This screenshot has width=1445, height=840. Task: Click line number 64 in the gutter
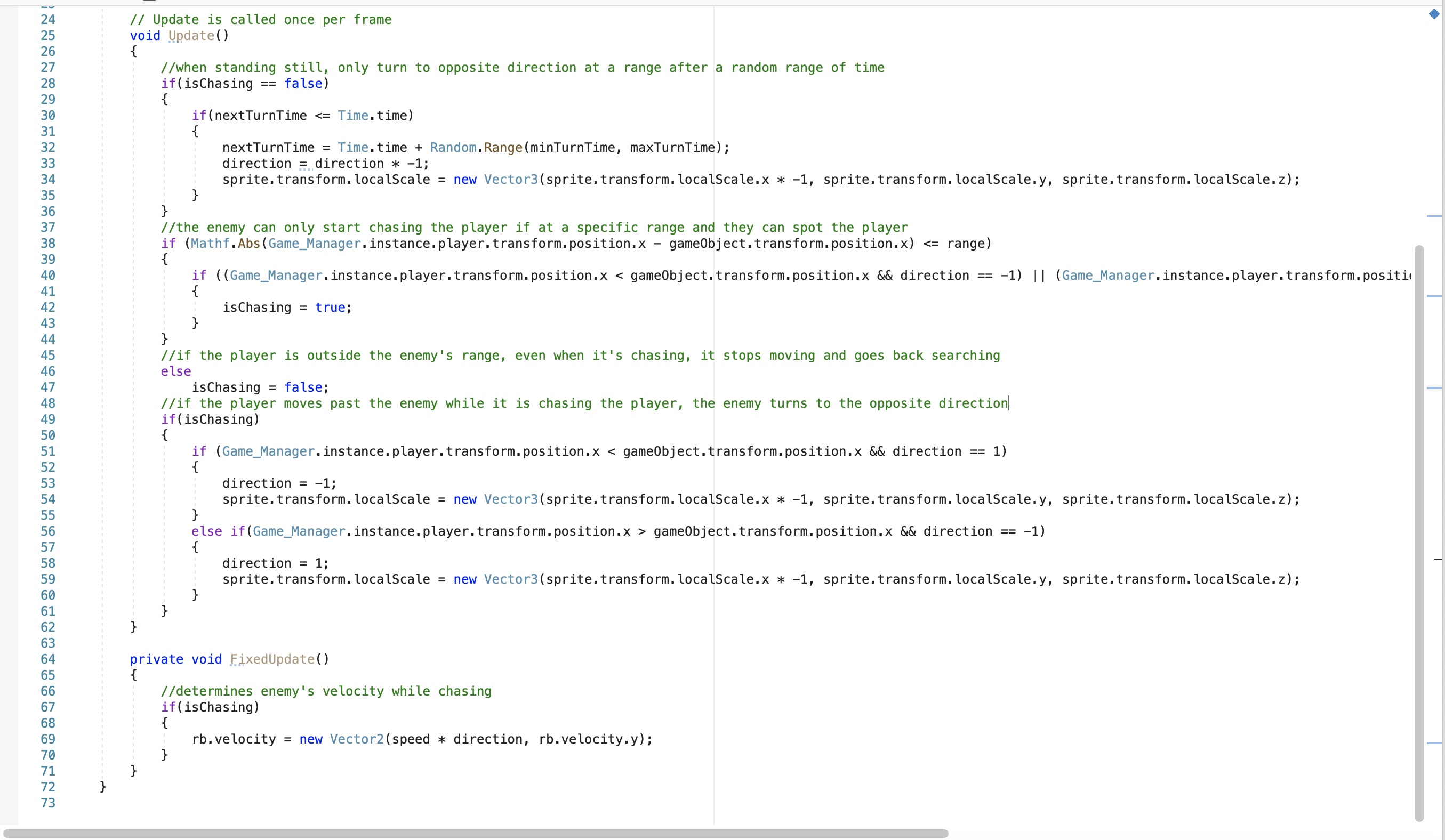click(47, 659)
